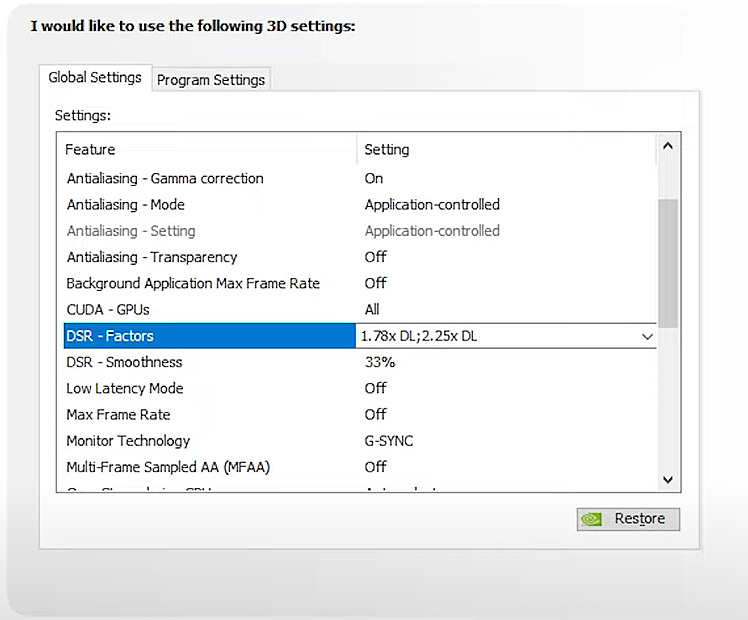Select the Antialiasing - Mode feature
Image resolution: width=748 pixels, height=620 pixels.
[x=125, y=205]
